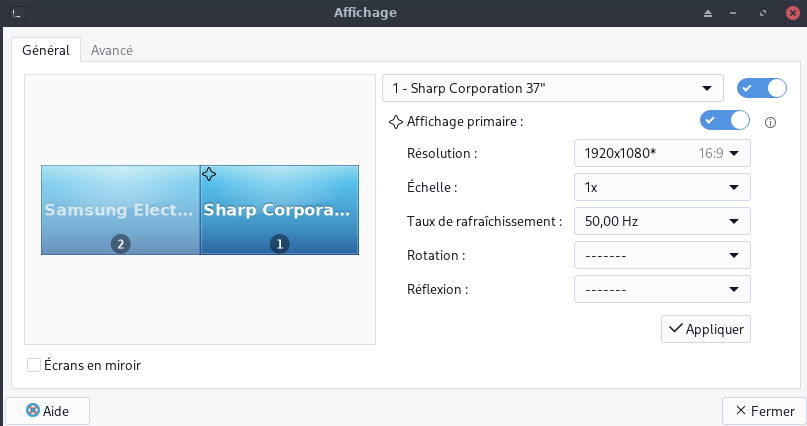This screenshot has height=426, width=807.
Task: Switch to the Avancé tab
Action: [x=111, y=50]
